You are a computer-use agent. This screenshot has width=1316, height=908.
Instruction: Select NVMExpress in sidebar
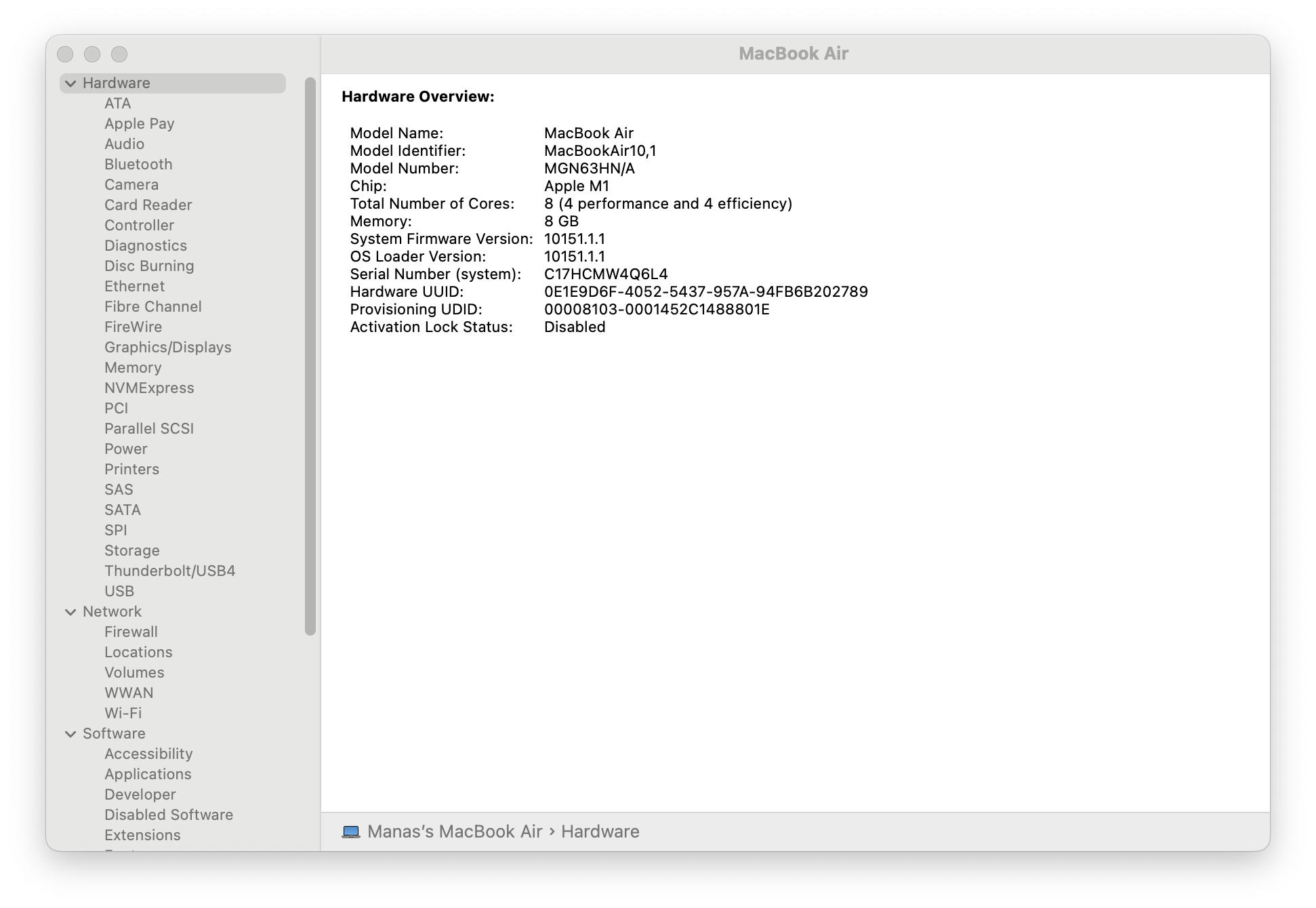(149, 388)
